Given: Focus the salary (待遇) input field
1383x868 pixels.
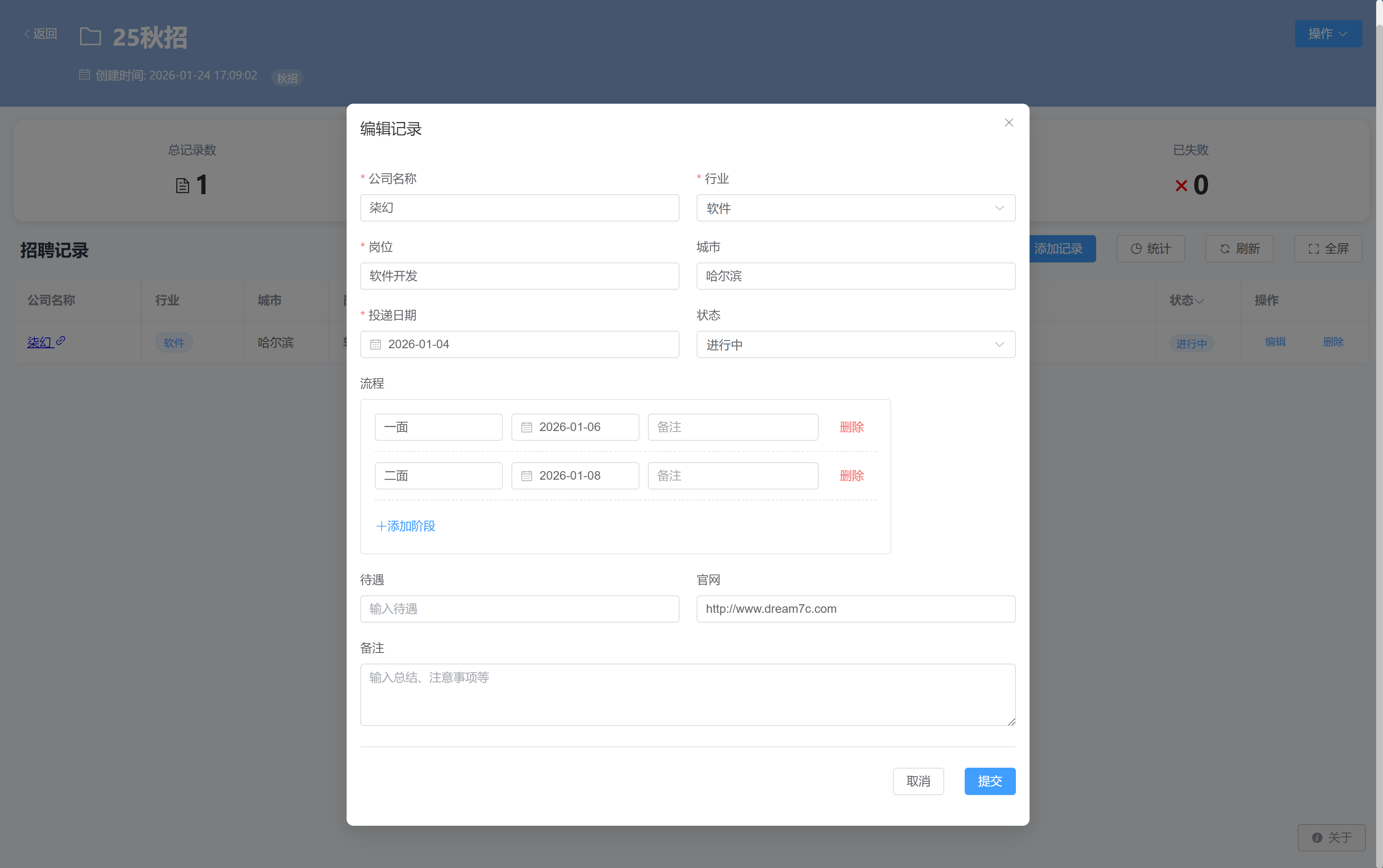Looking at the screenshot, I should [x=519, y=609].
